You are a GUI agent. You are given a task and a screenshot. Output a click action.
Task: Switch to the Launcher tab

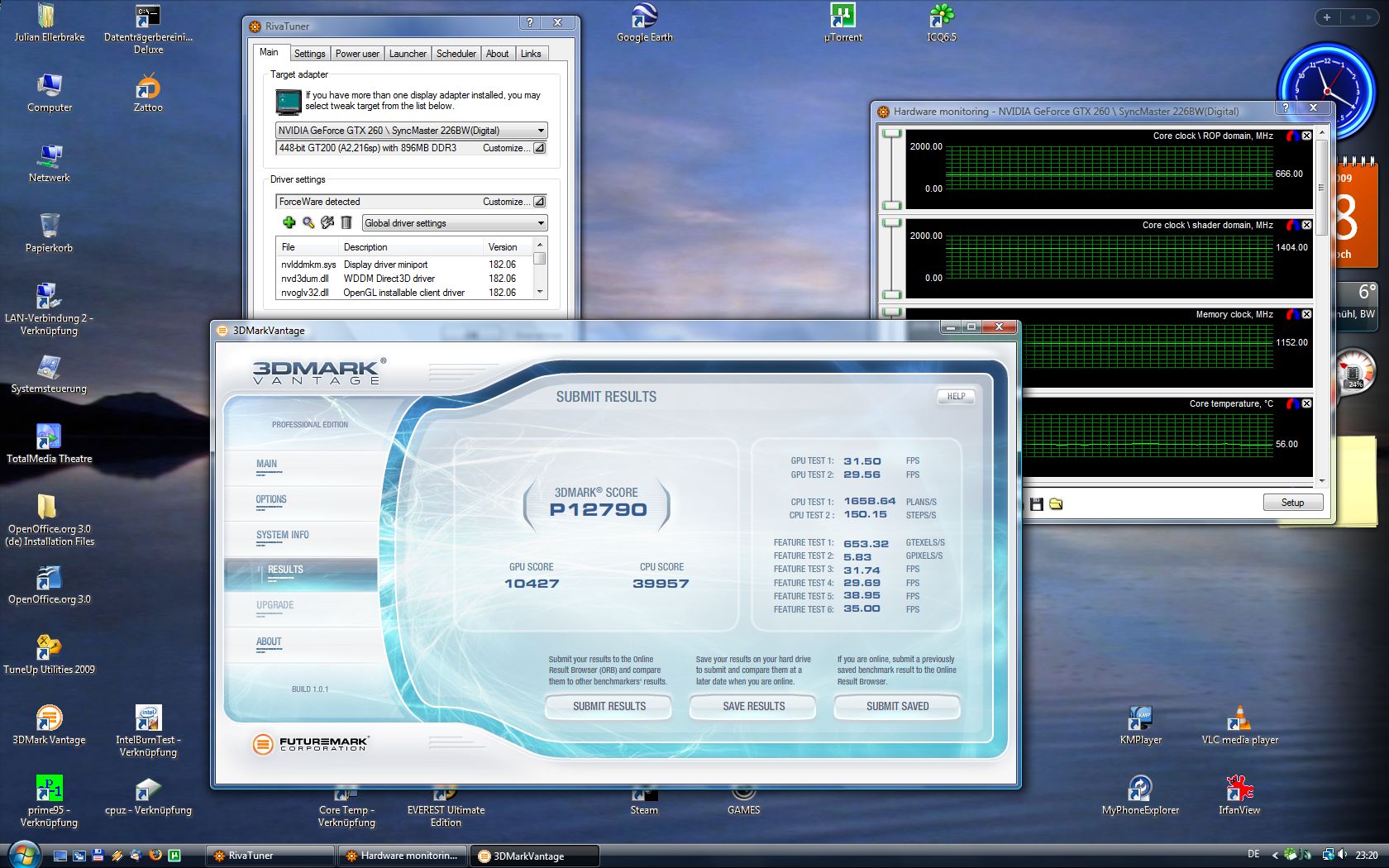coord(408,54)
